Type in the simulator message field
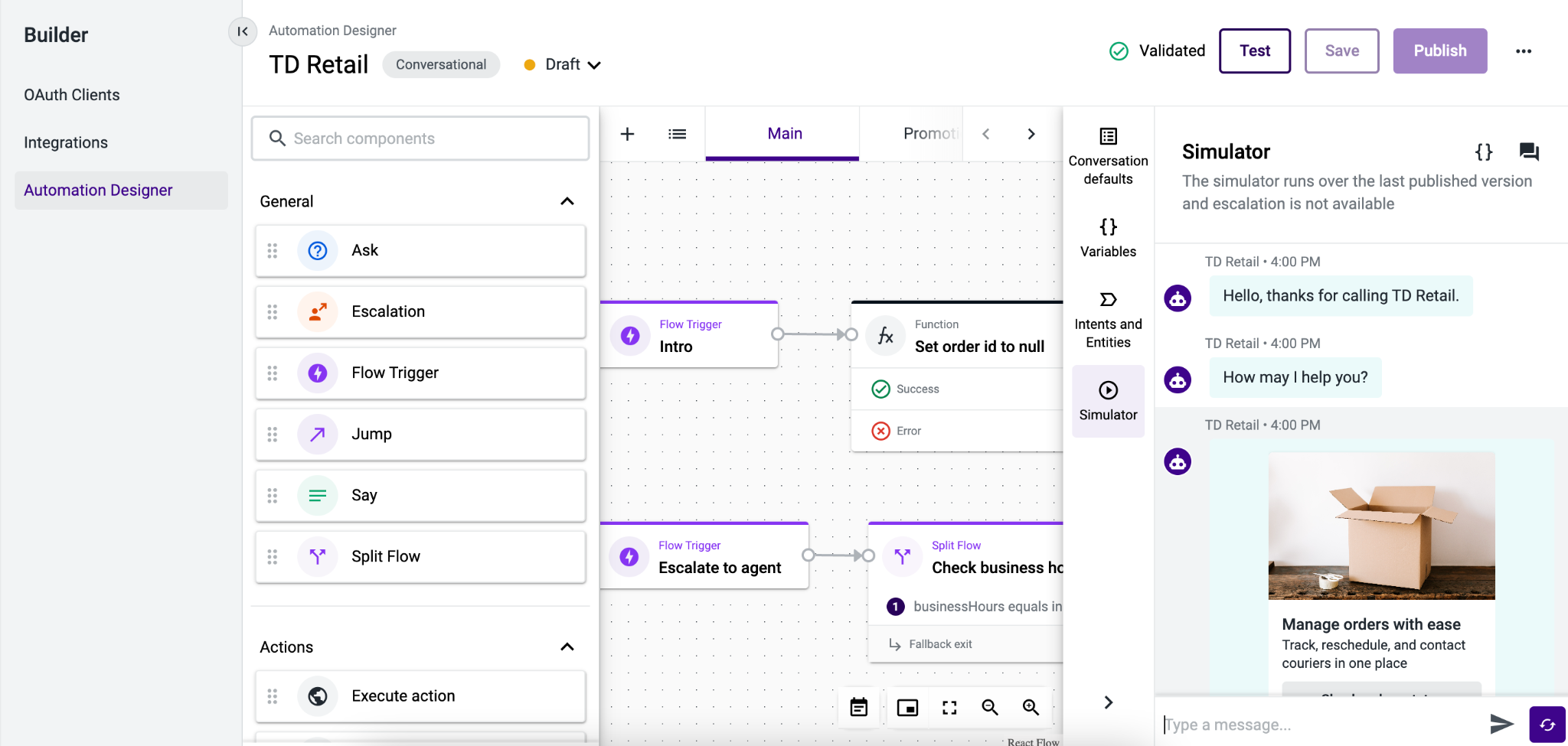The height and width of the screenshot is (746, 1568). (x=1302, y=724)
